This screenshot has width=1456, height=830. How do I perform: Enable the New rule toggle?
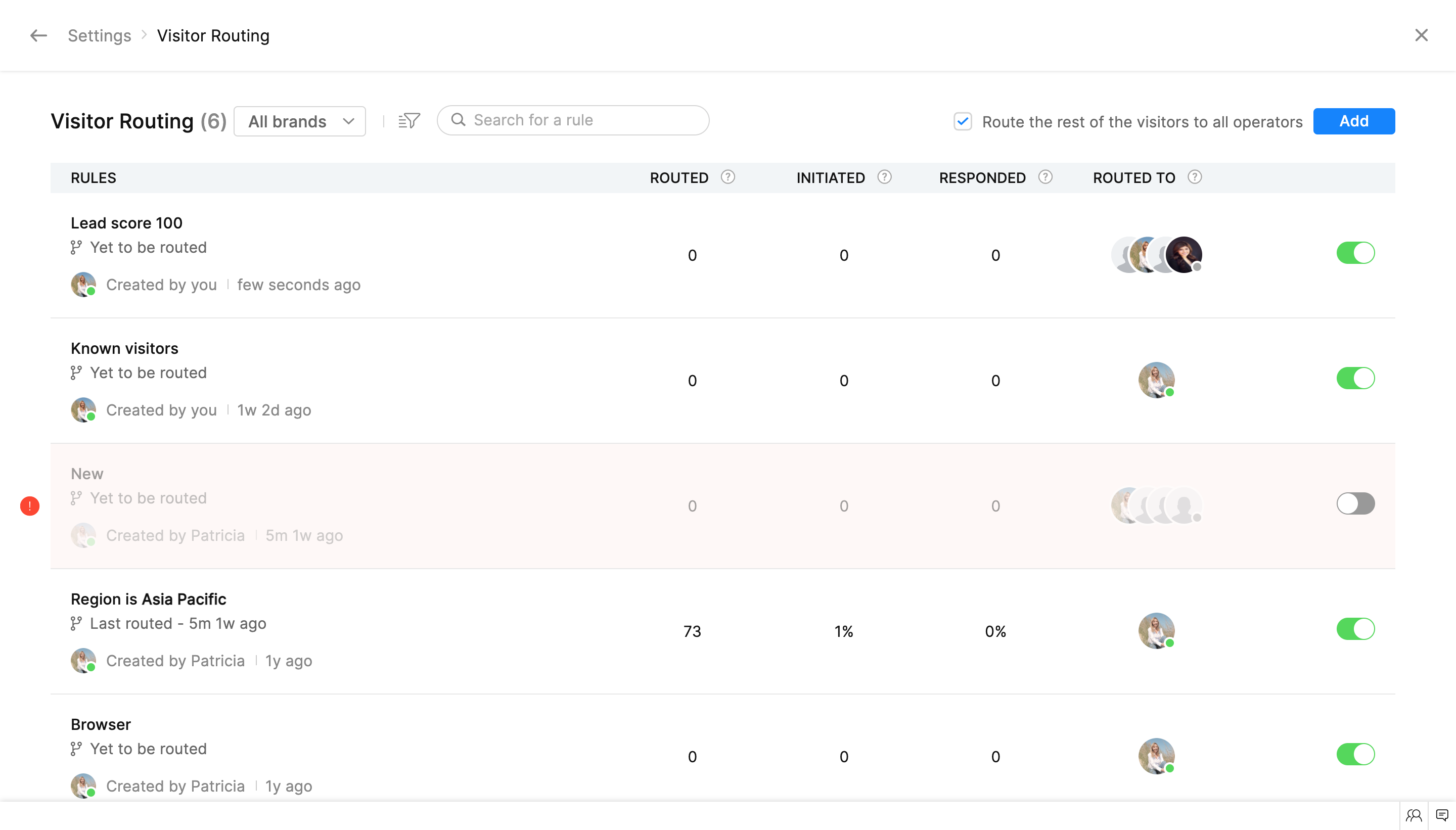[x=1355, y=504]
